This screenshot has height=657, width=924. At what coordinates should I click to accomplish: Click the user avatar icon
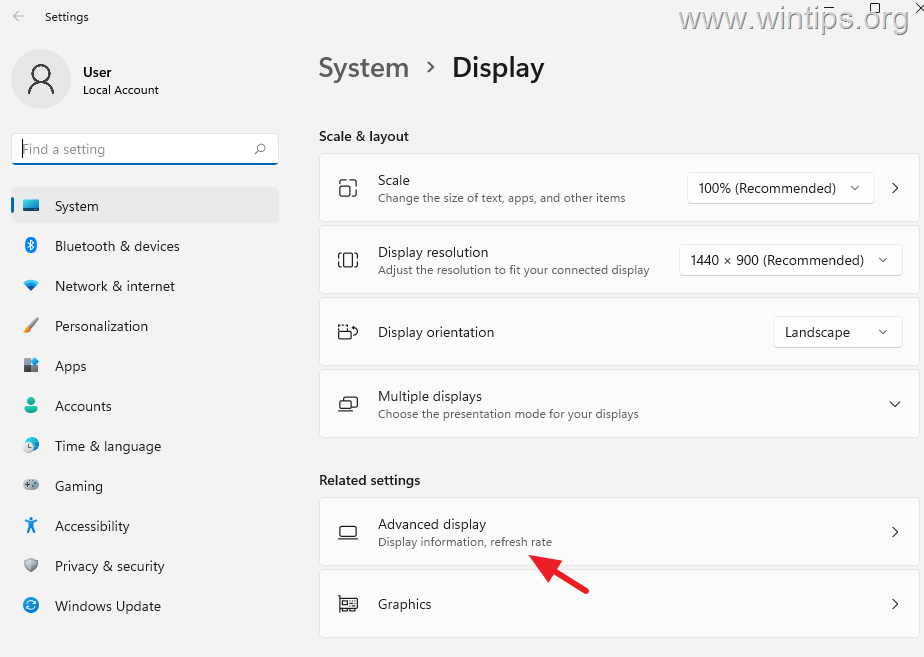click(x=41, y=79)
